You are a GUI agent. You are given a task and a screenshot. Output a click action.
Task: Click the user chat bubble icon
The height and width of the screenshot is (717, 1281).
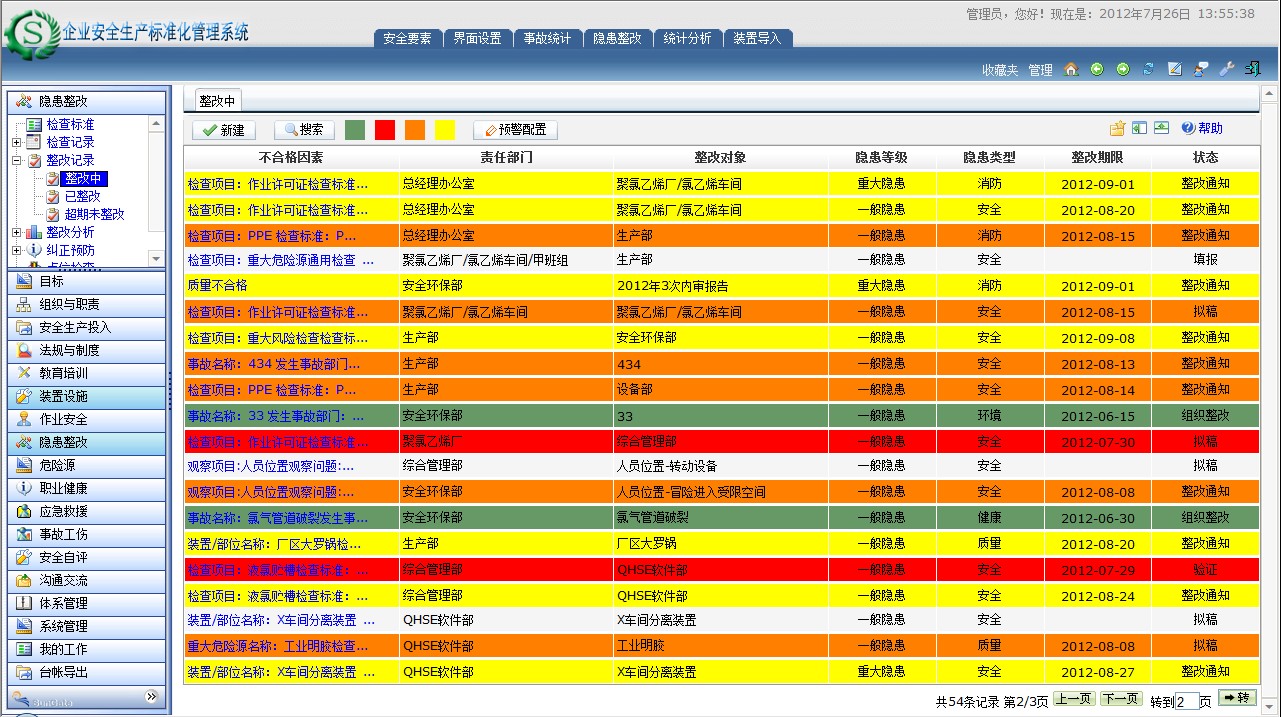1201,69
